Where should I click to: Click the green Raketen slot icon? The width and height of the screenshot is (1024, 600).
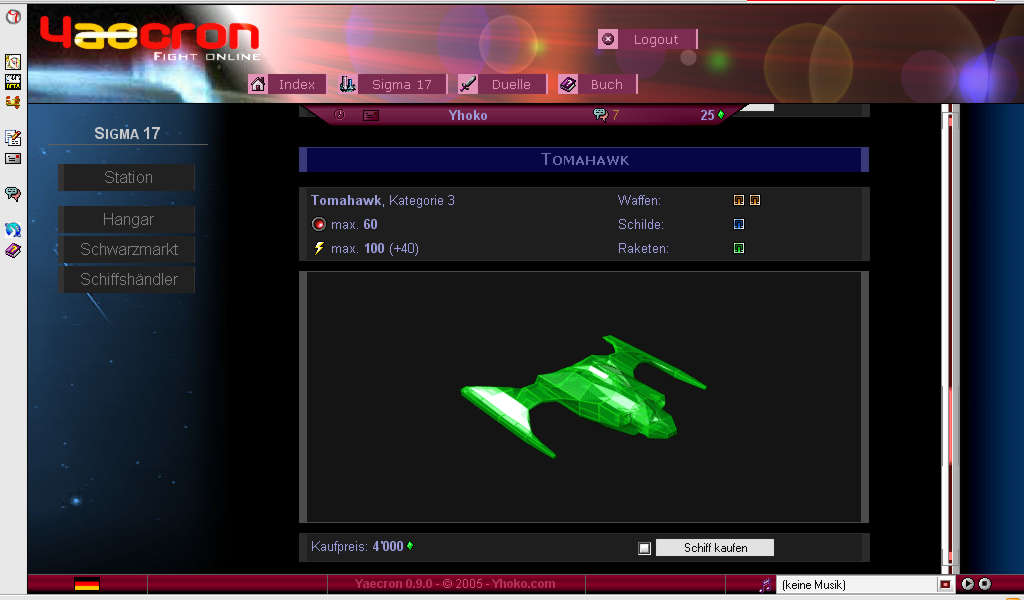(x=739, y=248)
